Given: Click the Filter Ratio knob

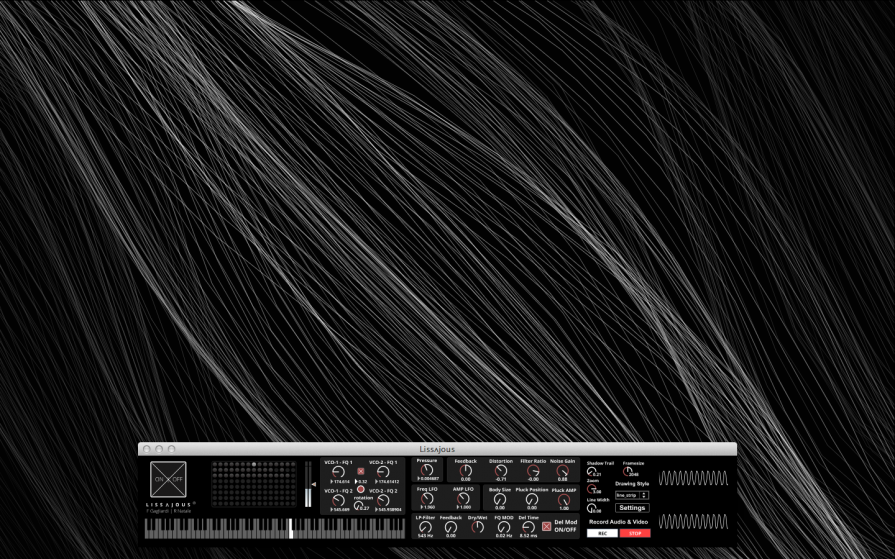Looking at the screenshot, I should 533,470.
